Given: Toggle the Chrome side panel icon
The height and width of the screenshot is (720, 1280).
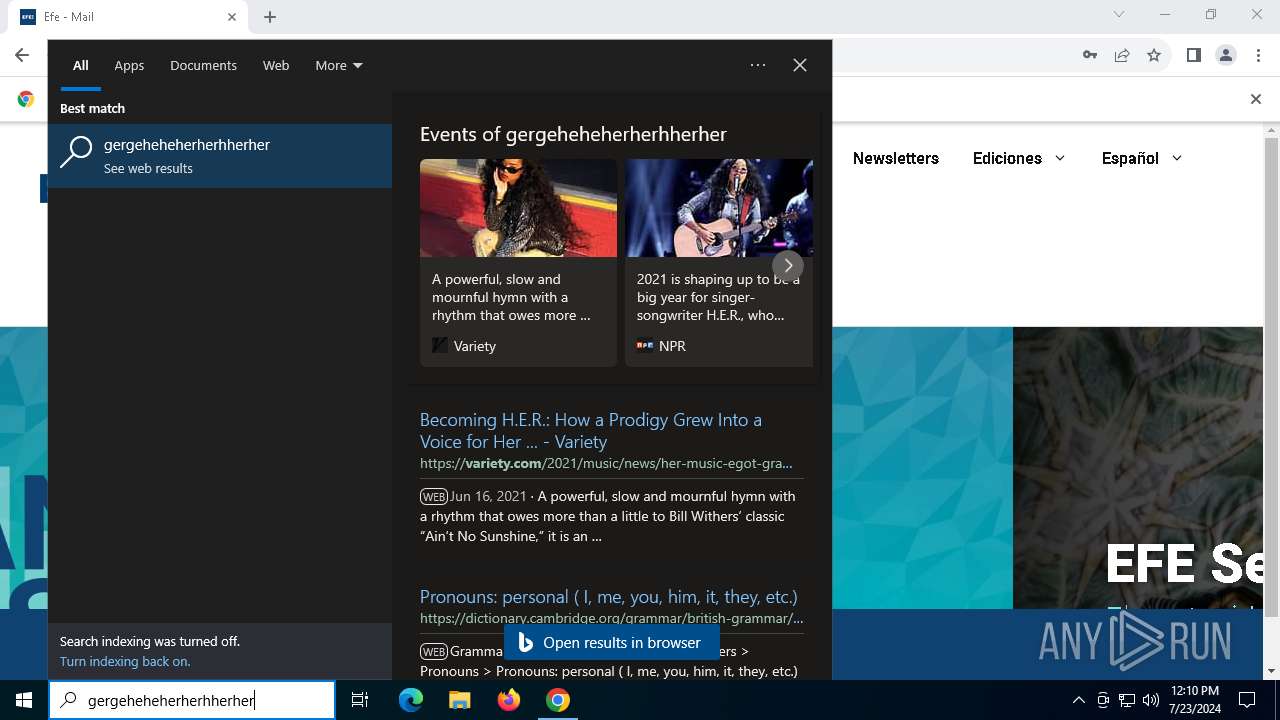Looking at the screenshot, I should 1193,55.
